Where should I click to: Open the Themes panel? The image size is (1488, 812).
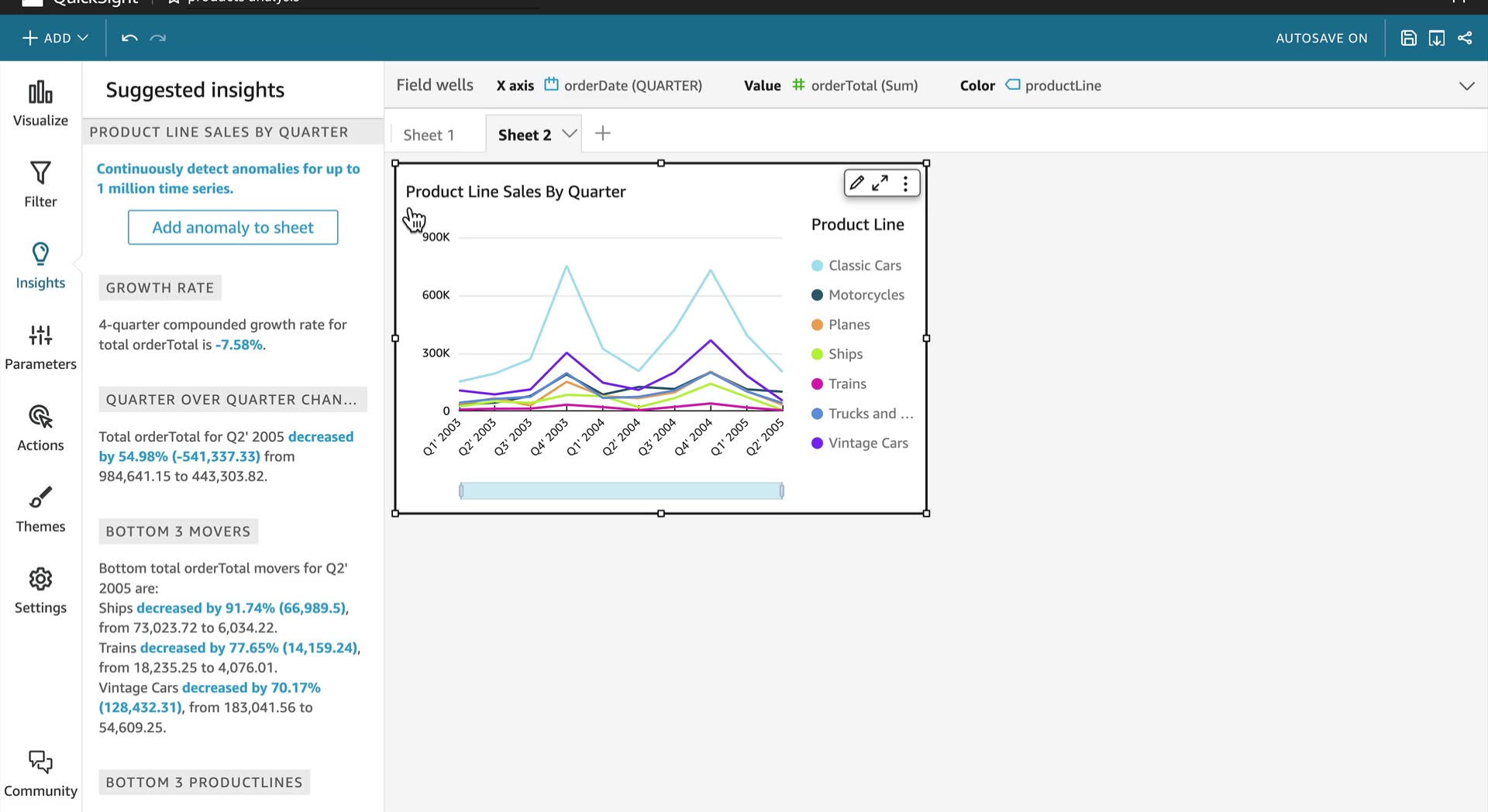(40, 510)
